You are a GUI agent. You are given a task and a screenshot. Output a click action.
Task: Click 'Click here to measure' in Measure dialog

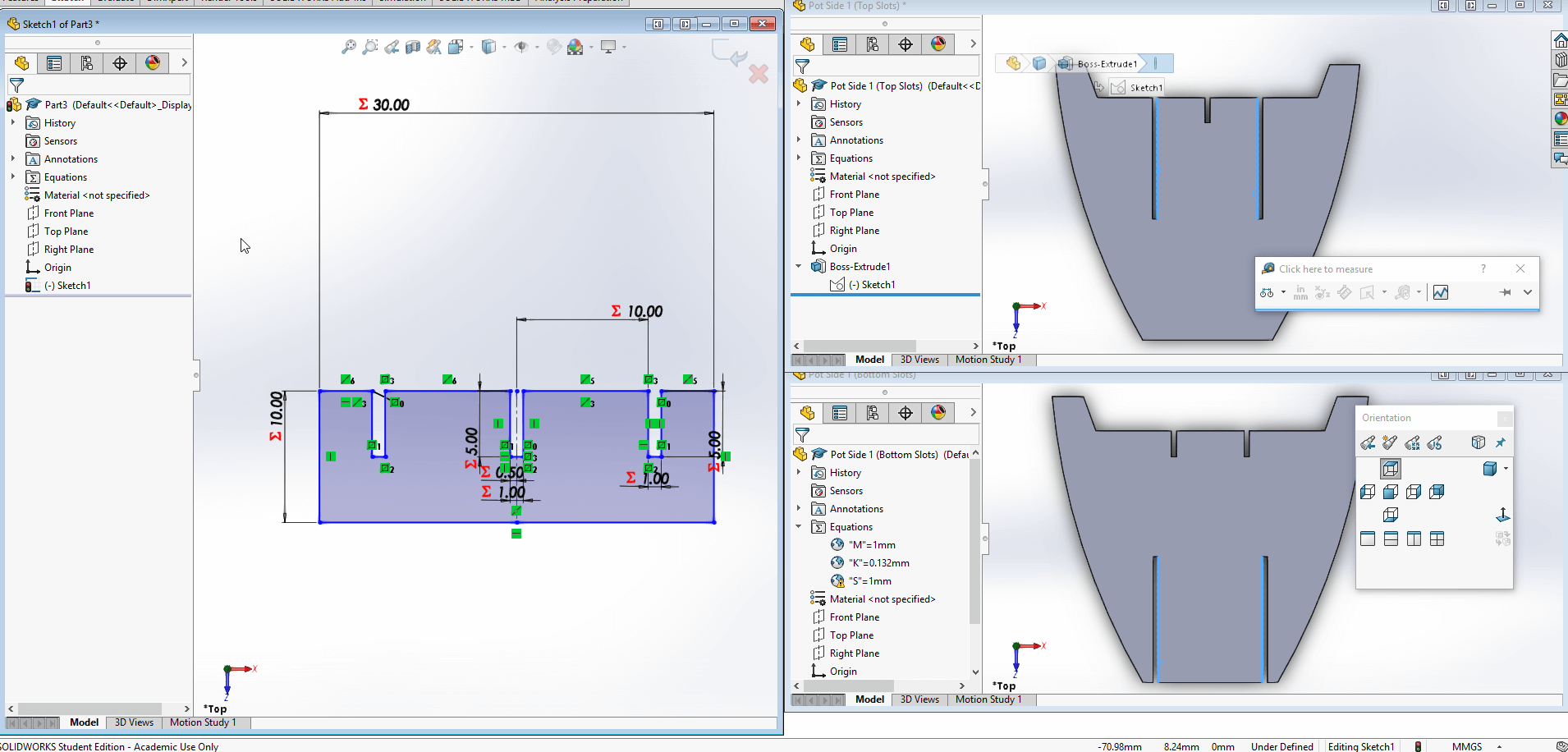click(x=1325, y=269)
